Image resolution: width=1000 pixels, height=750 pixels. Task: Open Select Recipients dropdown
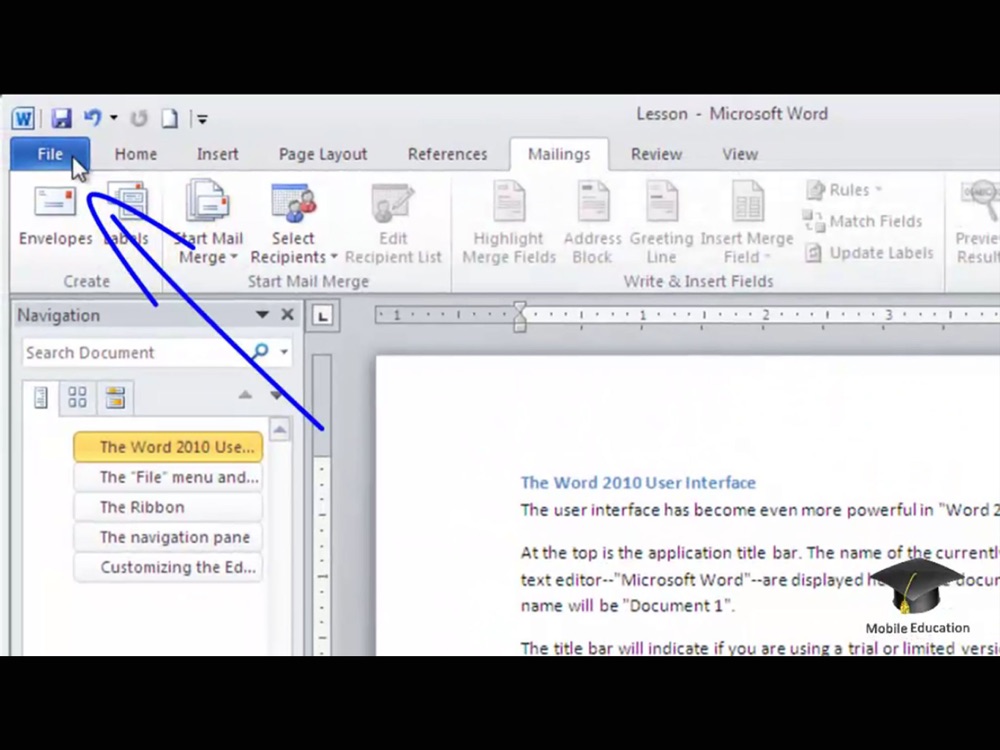point(293,222)
